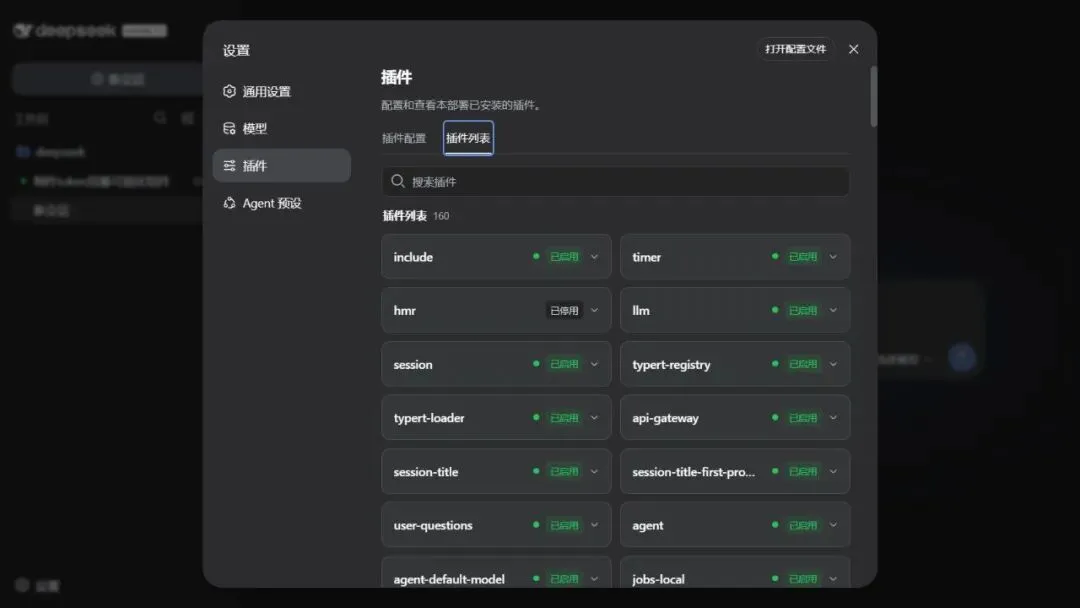Click the hmr plugin name
The width and height of the screenshot is (1080, 608).
pyautogui.click(x=405, y=311)
